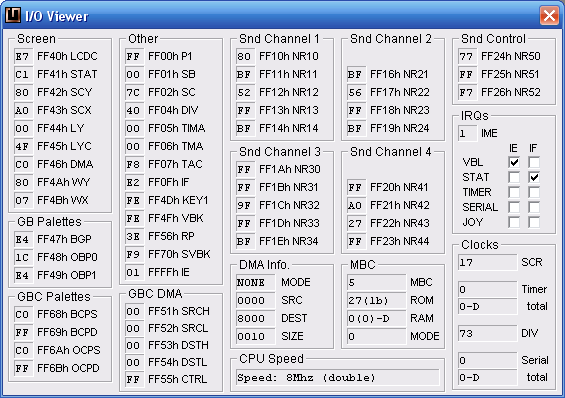Screen dimensions: 565x398
Task: Click the FF51h SRCH value field
Action: coord(134,312)
